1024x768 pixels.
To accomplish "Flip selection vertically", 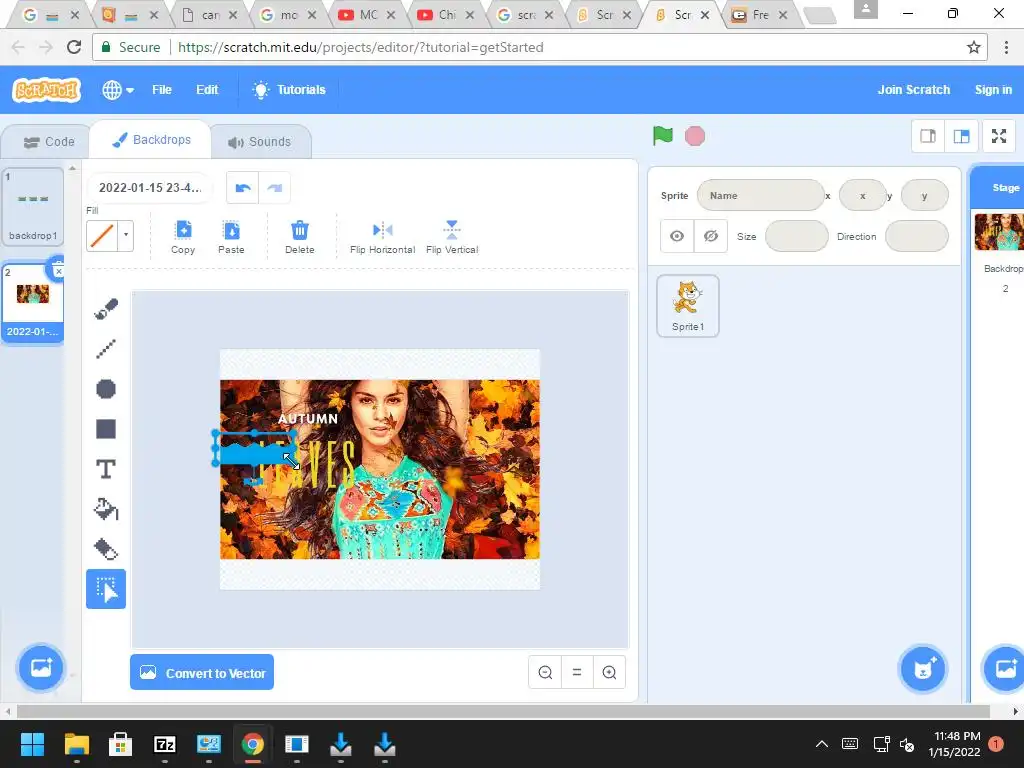I will (452, 237).
